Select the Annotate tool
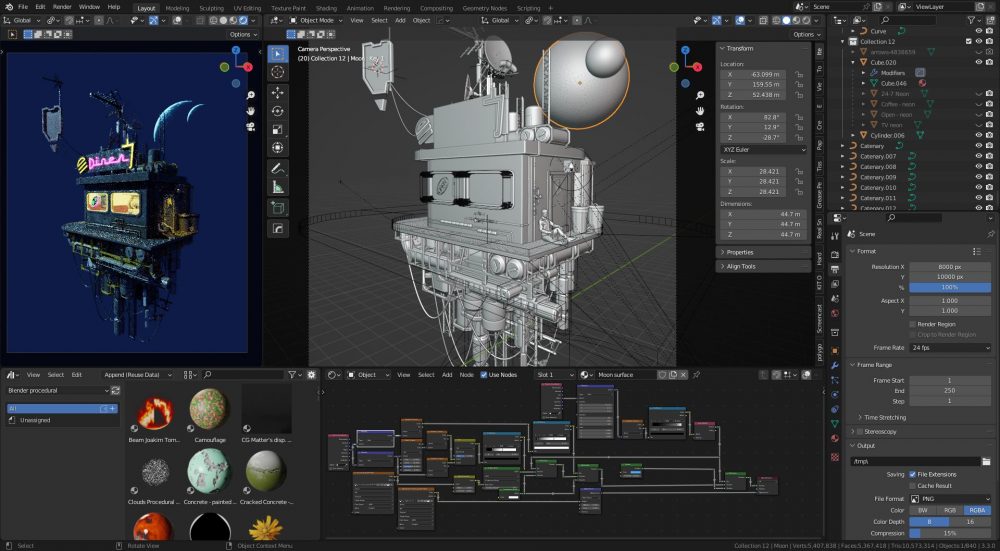Screen dimensions: 1000x551 [x=277, y=169]
